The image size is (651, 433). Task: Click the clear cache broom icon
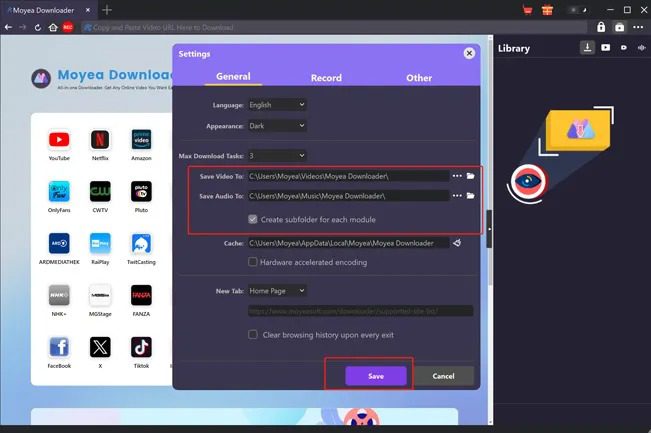[x=457, y=243]
